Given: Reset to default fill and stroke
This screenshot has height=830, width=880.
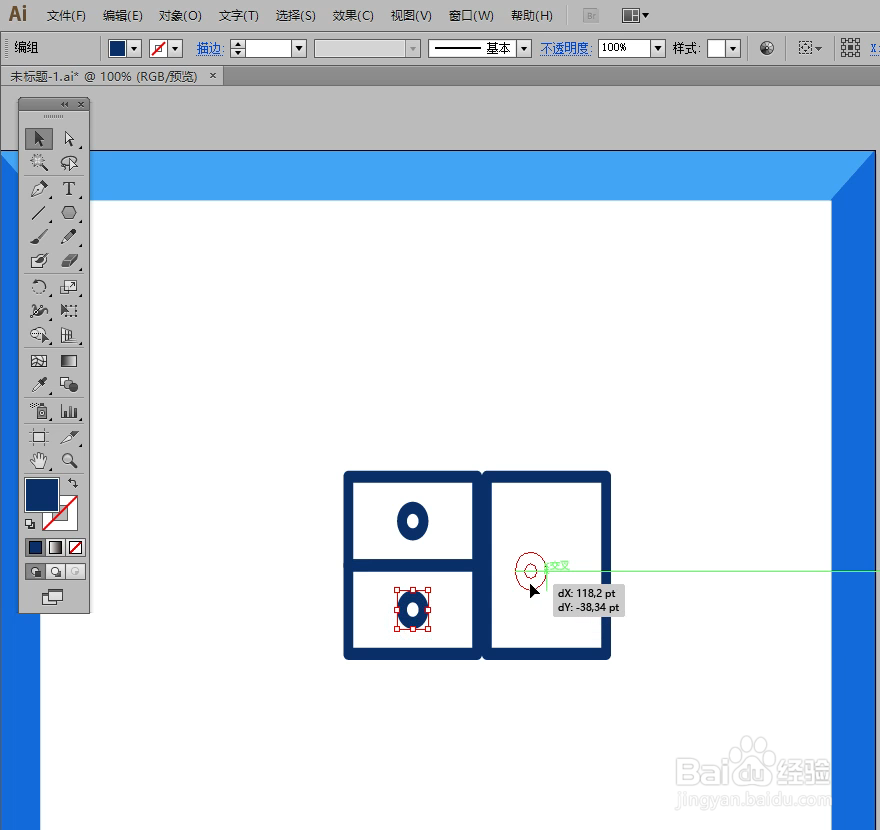Looking at the screenshot, I should (30, 524).
